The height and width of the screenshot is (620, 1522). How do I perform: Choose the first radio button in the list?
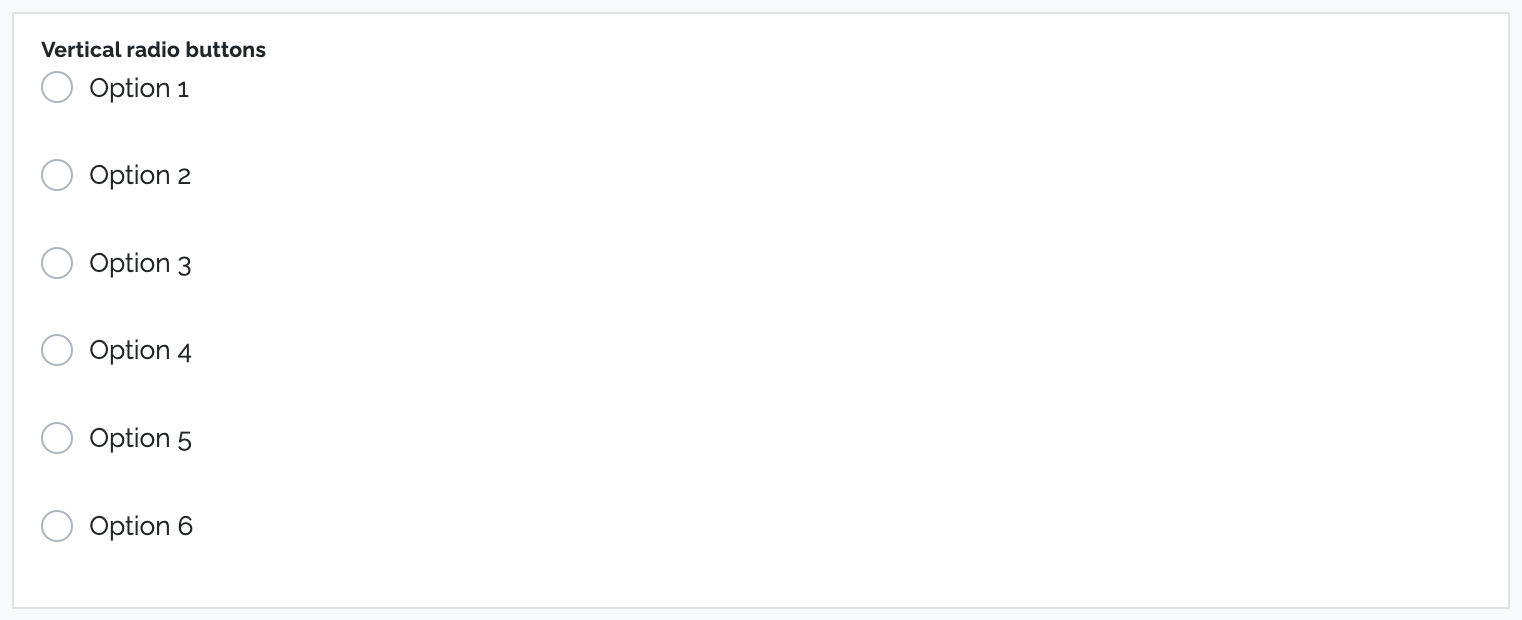click(57, 88)
